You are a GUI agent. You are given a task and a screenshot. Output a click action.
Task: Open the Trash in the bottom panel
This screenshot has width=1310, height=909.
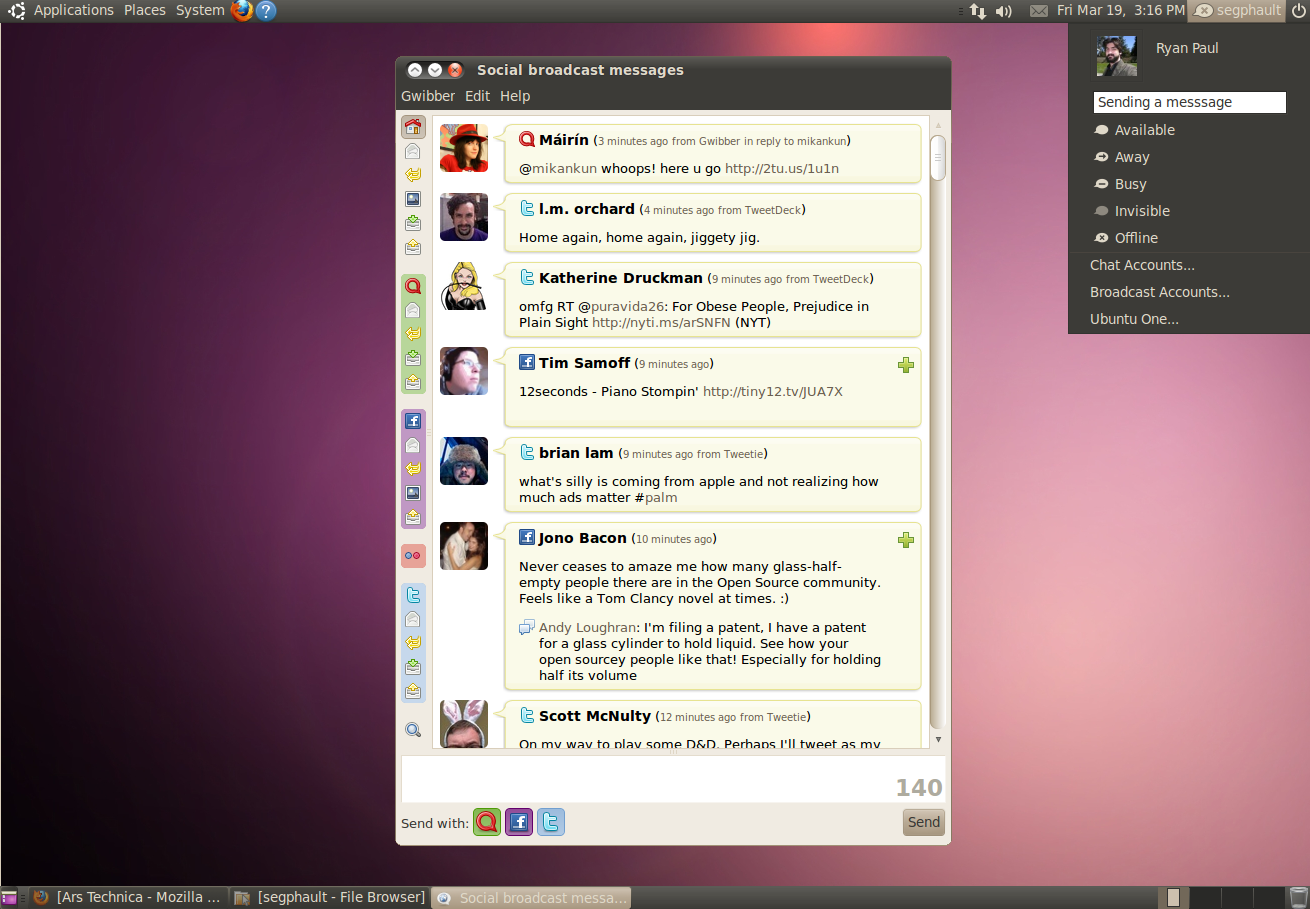1298,897
